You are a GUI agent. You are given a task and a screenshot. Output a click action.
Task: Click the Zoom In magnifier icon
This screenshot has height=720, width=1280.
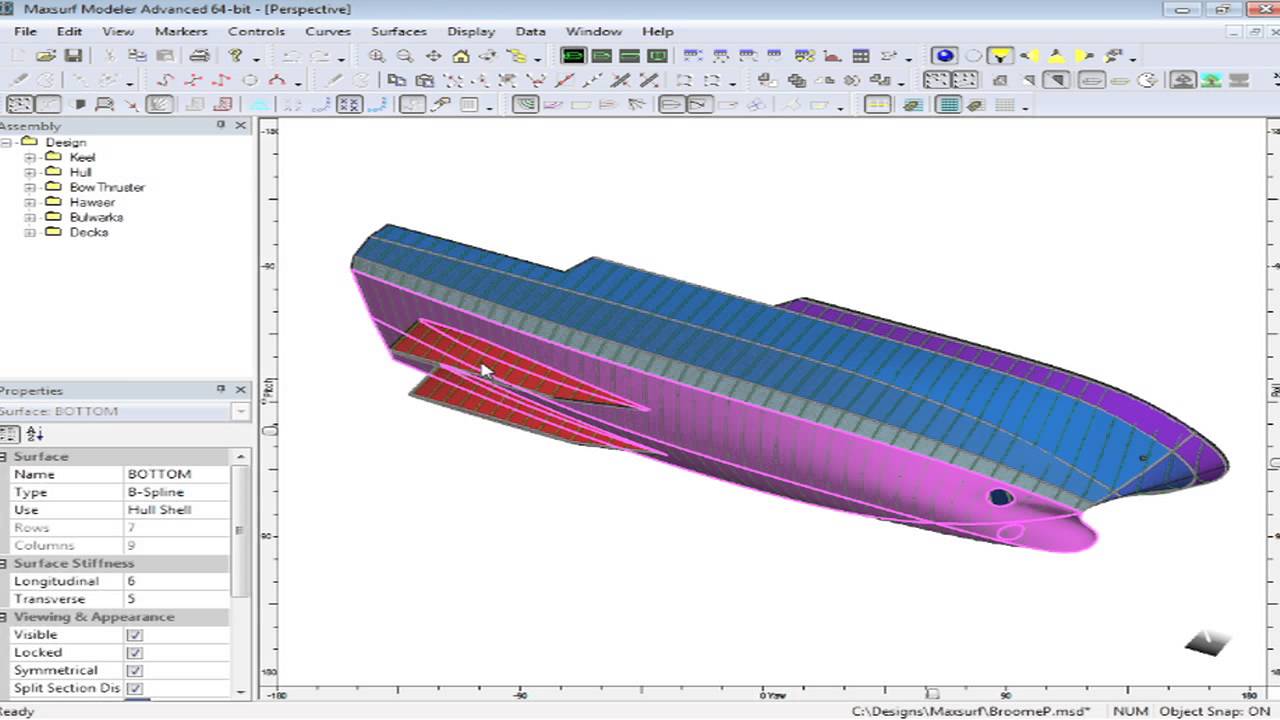tap(377, 57)
